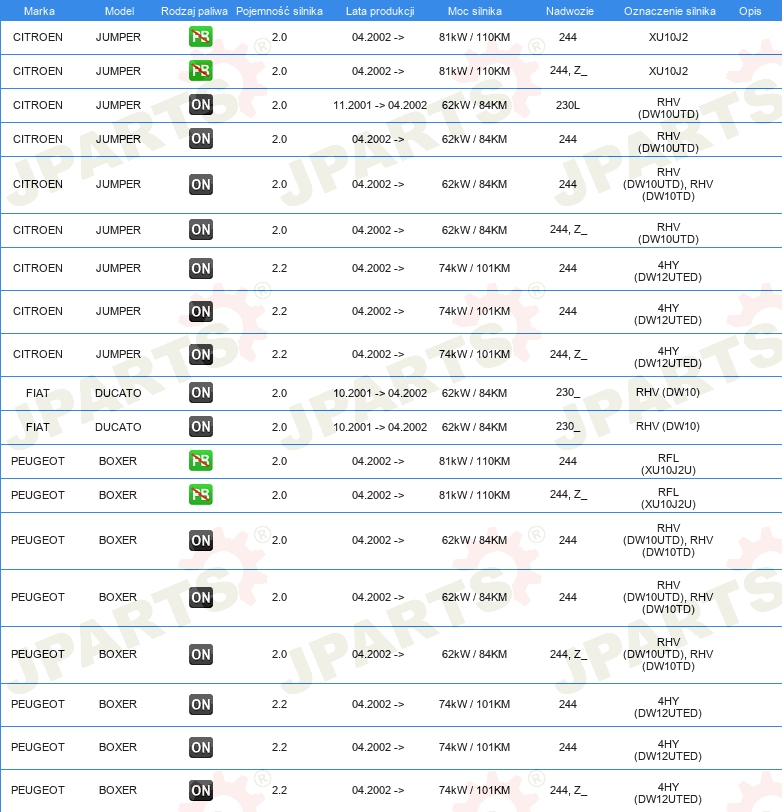Click XU10J2 engine code in the 244, Z_ row
782x812 pixels.
[668, 71]
